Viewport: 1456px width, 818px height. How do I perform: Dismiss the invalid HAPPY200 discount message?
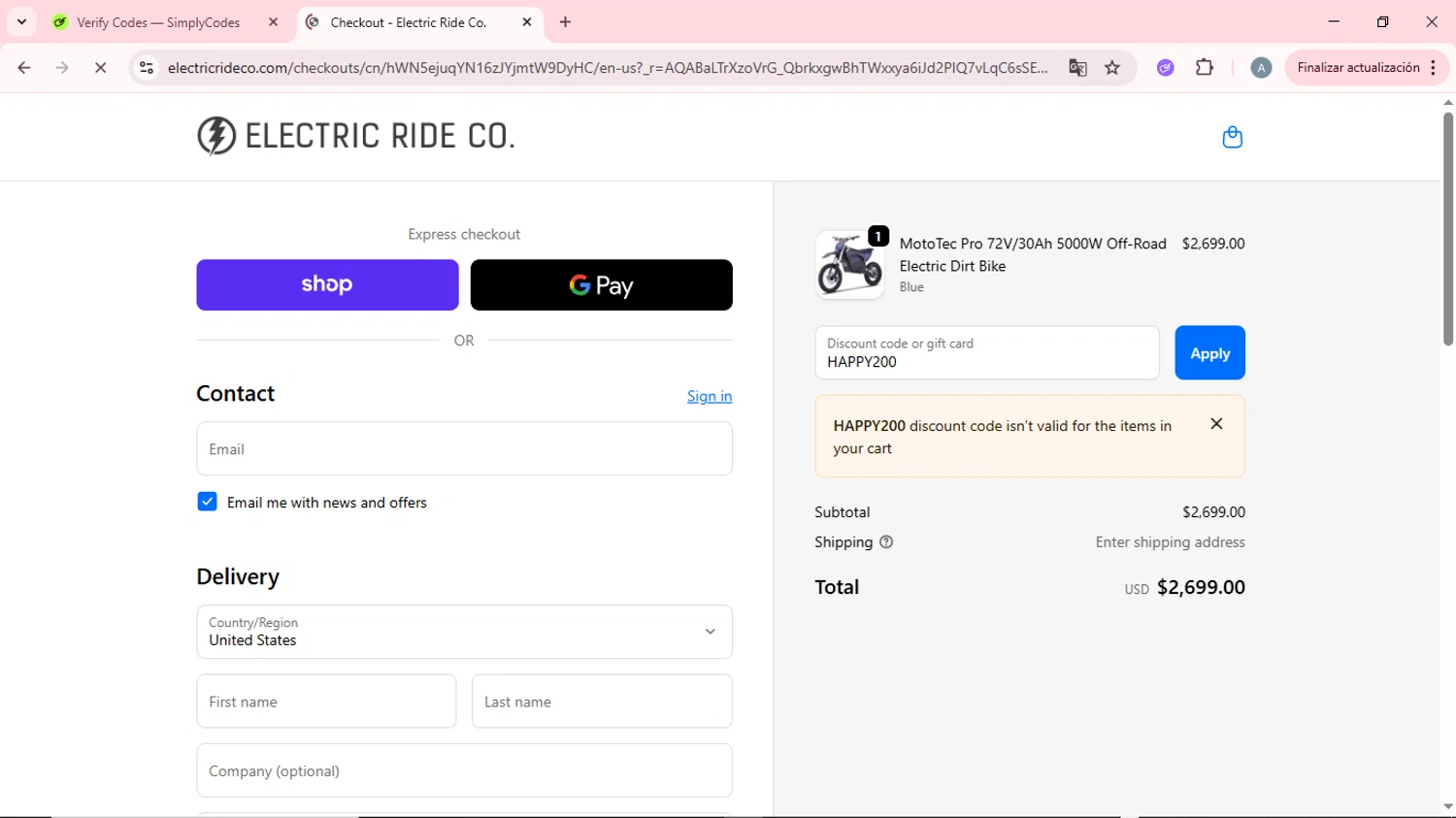pyautogui.click(x=1216, y=424)
